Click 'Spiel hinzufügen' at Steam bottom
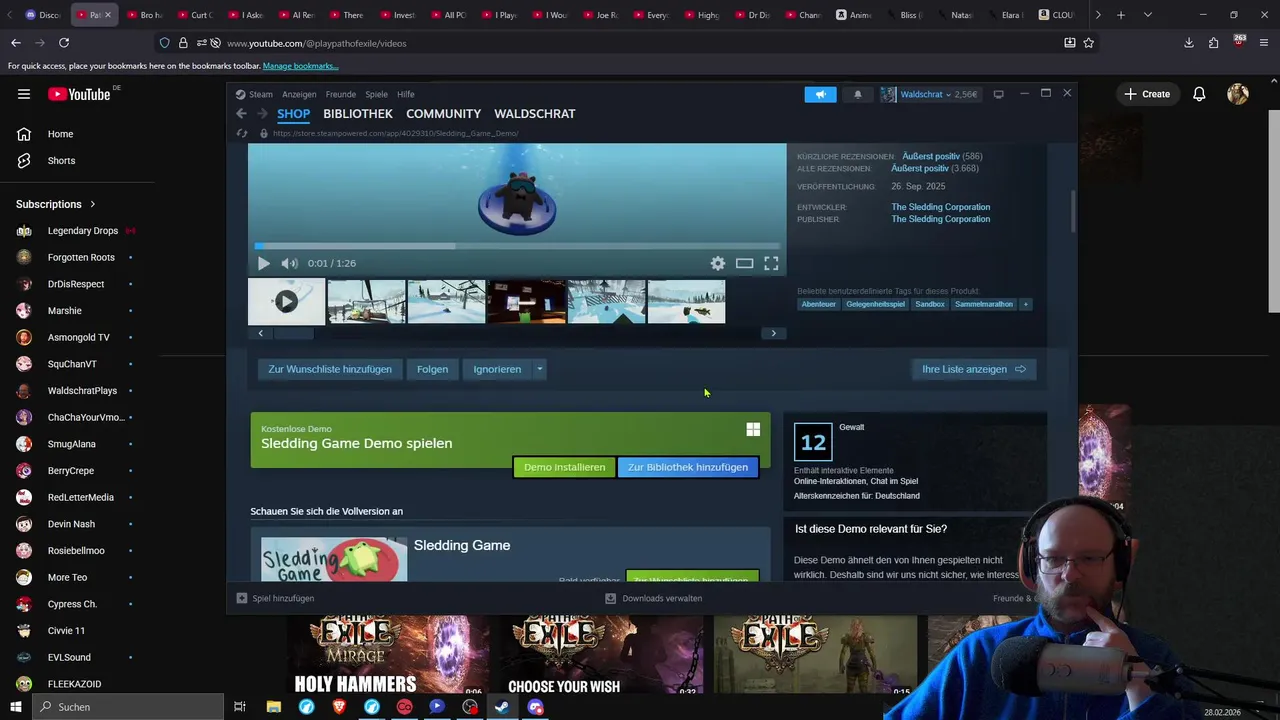1280x720 pixels. [275, 598]
